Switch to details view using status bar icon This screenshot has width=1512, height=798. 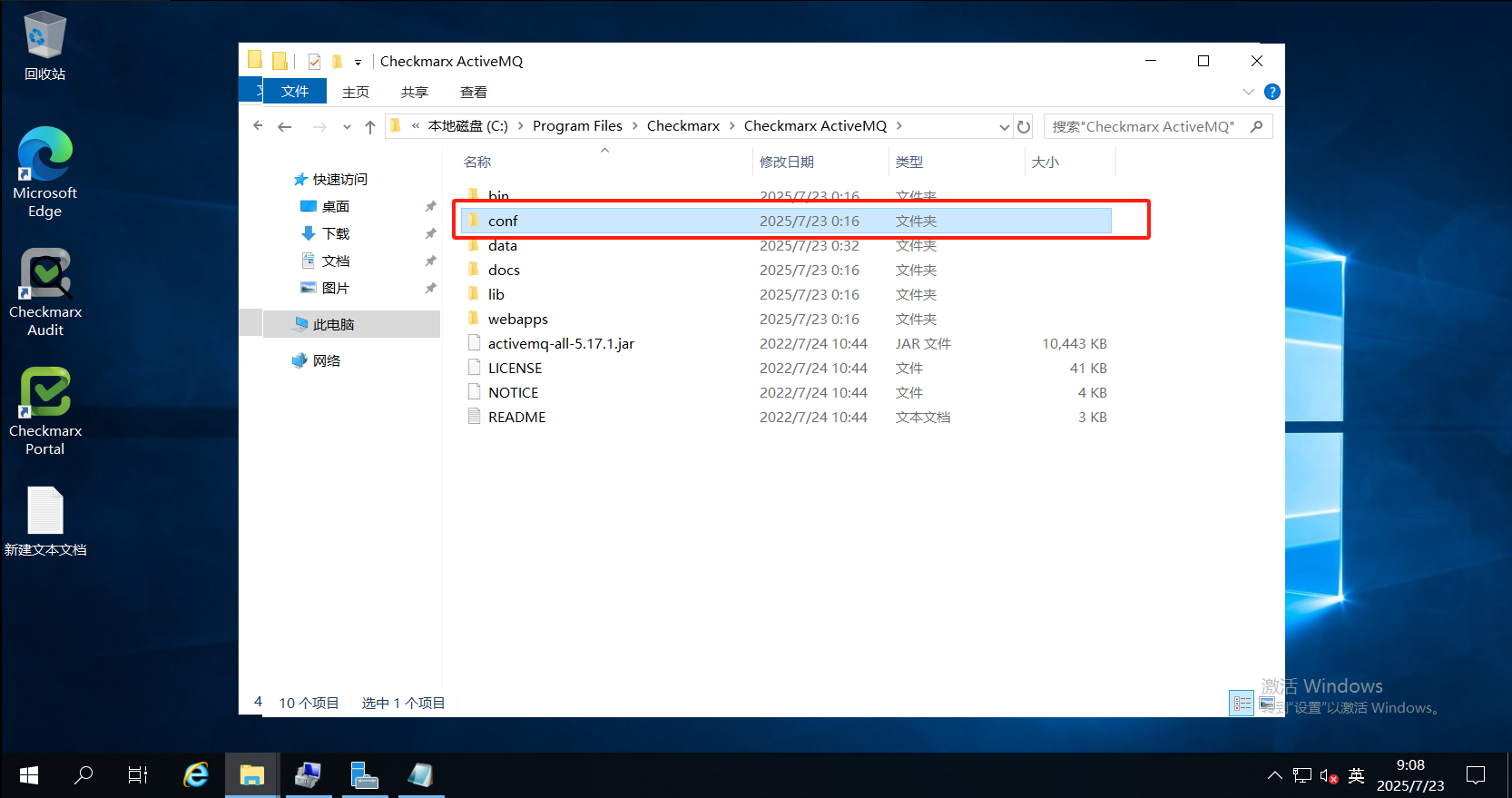click(1242, 704)
